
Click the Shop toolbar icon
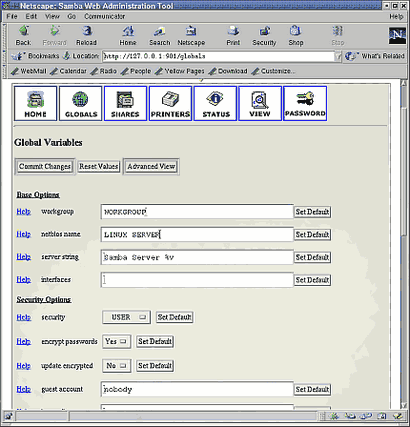tap(296, 36)
